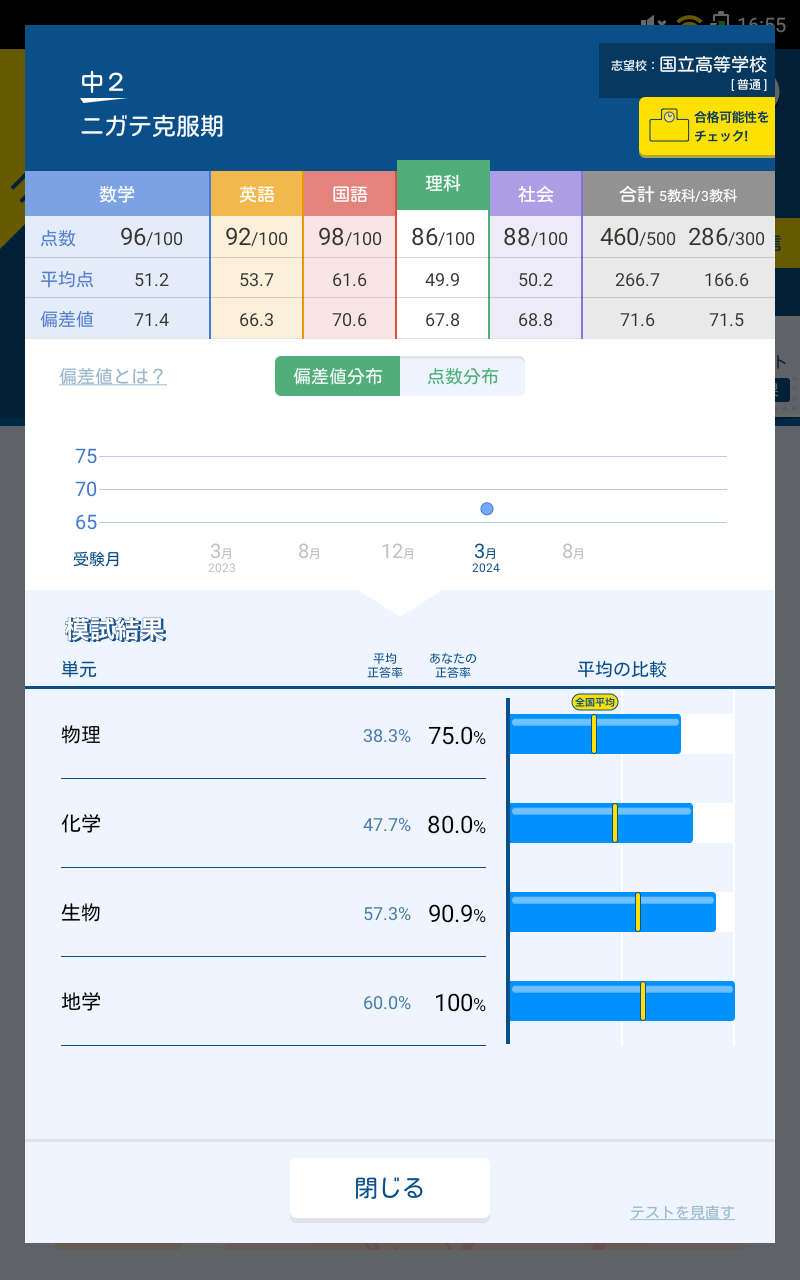This screenshot has height=1280, width=800.
Task: Open the 社会 subject tab
Action: 535,194
